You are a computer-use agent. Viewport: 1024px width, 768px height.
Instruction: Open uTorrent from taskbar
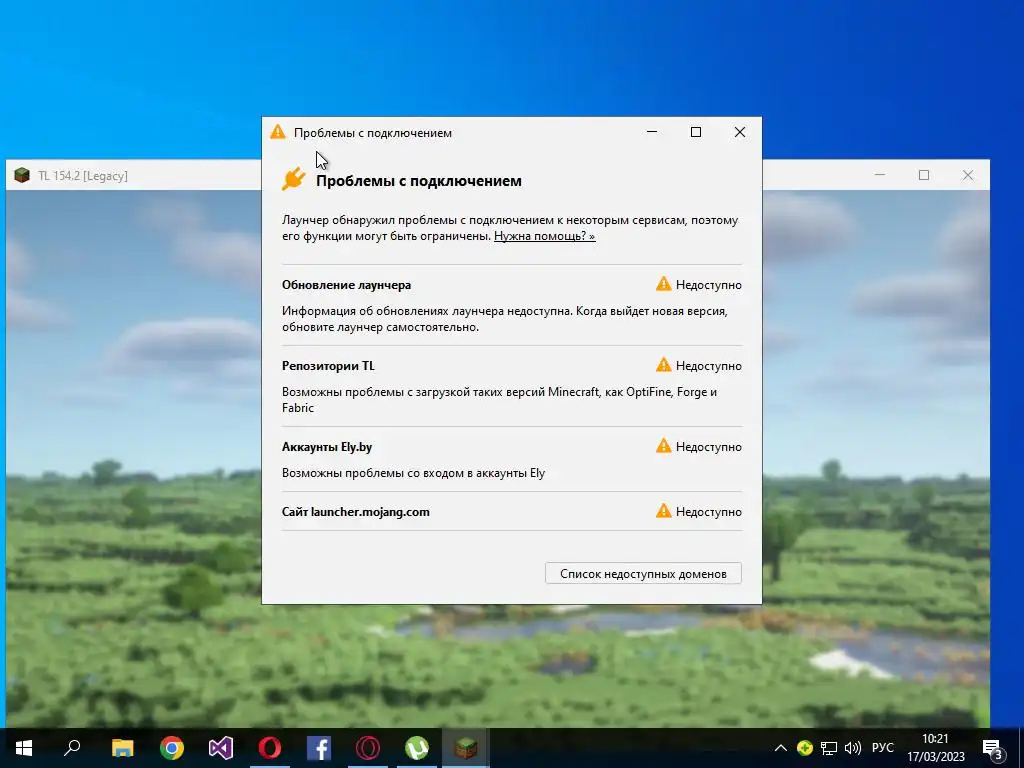click(x=417, y=748)
